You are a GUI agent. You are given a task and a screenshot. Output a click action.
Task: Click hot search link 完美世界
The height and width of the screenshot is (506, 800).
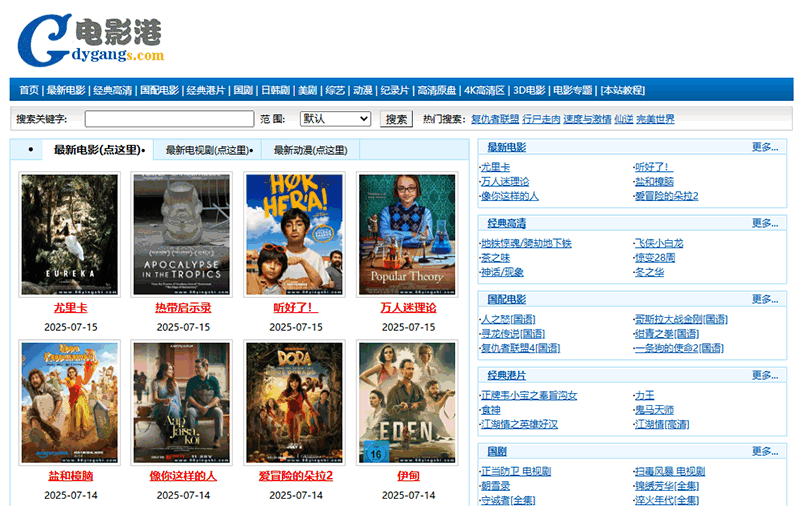pos(656,119)
